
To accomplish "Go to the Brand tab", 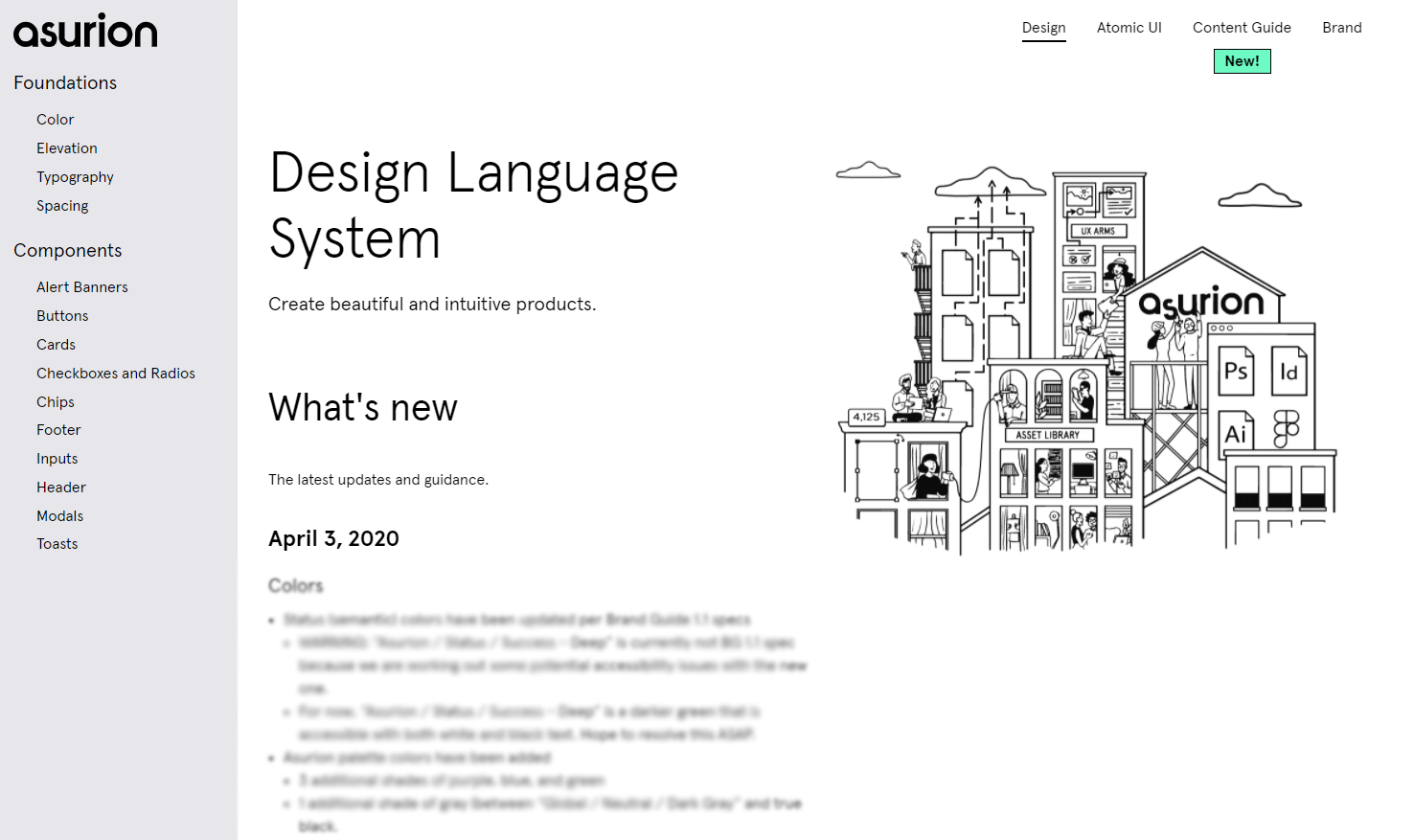I will [x=1341, y=28].
